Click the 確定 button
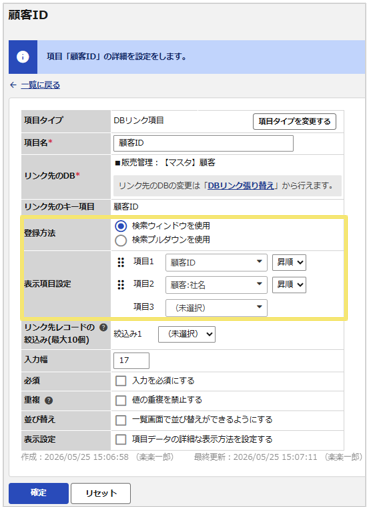Image resolution: width=369 pixels, height=508 pixels. (39, 493)
